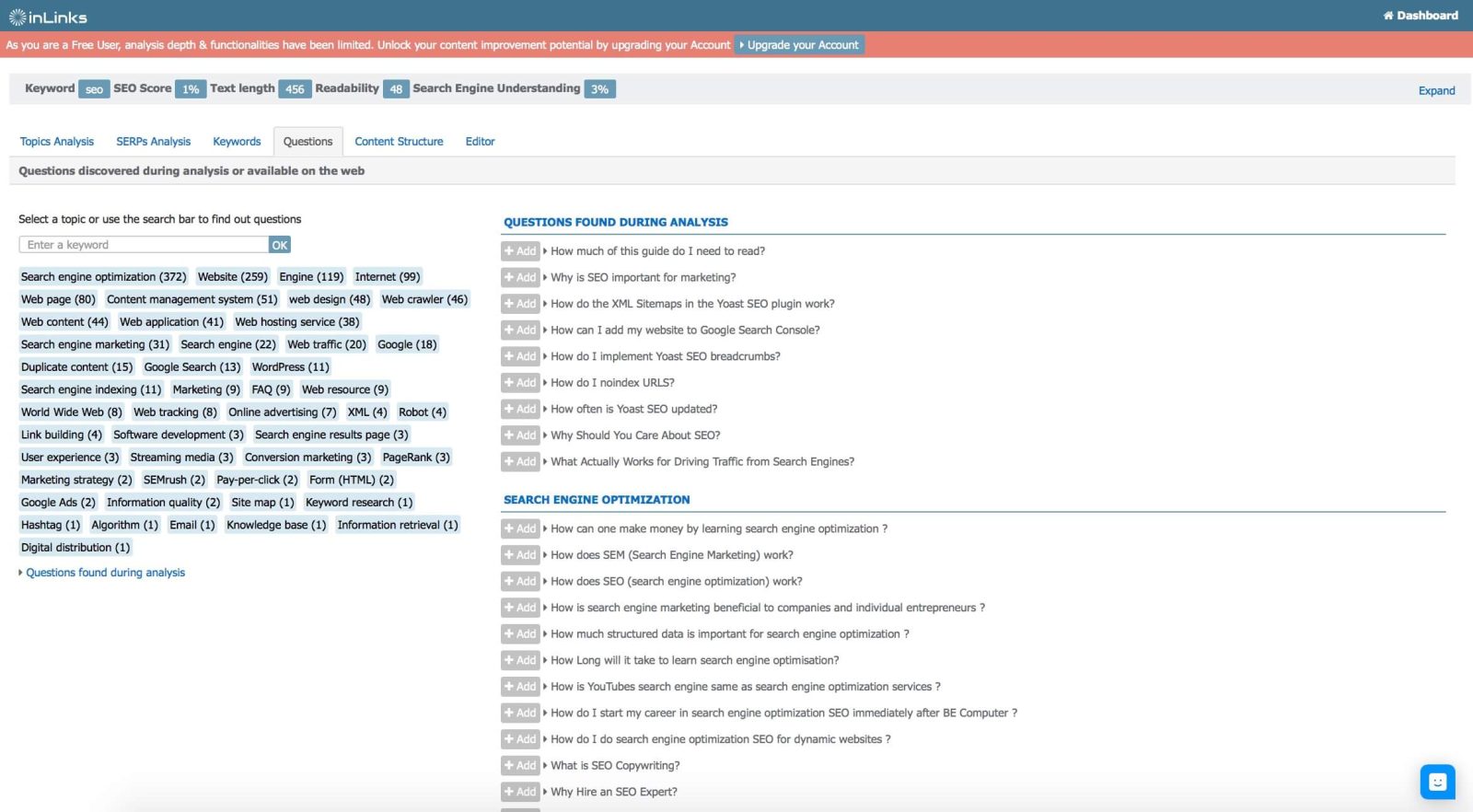Open the Content Structure tab

pos(399,142)
